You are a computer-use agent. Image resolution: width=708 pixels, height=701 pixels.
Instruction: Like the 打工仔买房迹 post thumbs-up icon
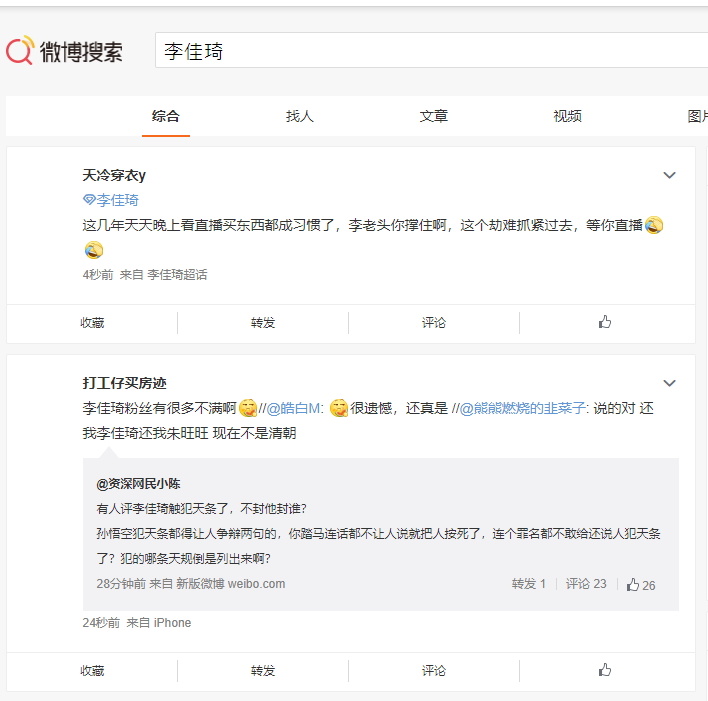click(x=605, y=670)
